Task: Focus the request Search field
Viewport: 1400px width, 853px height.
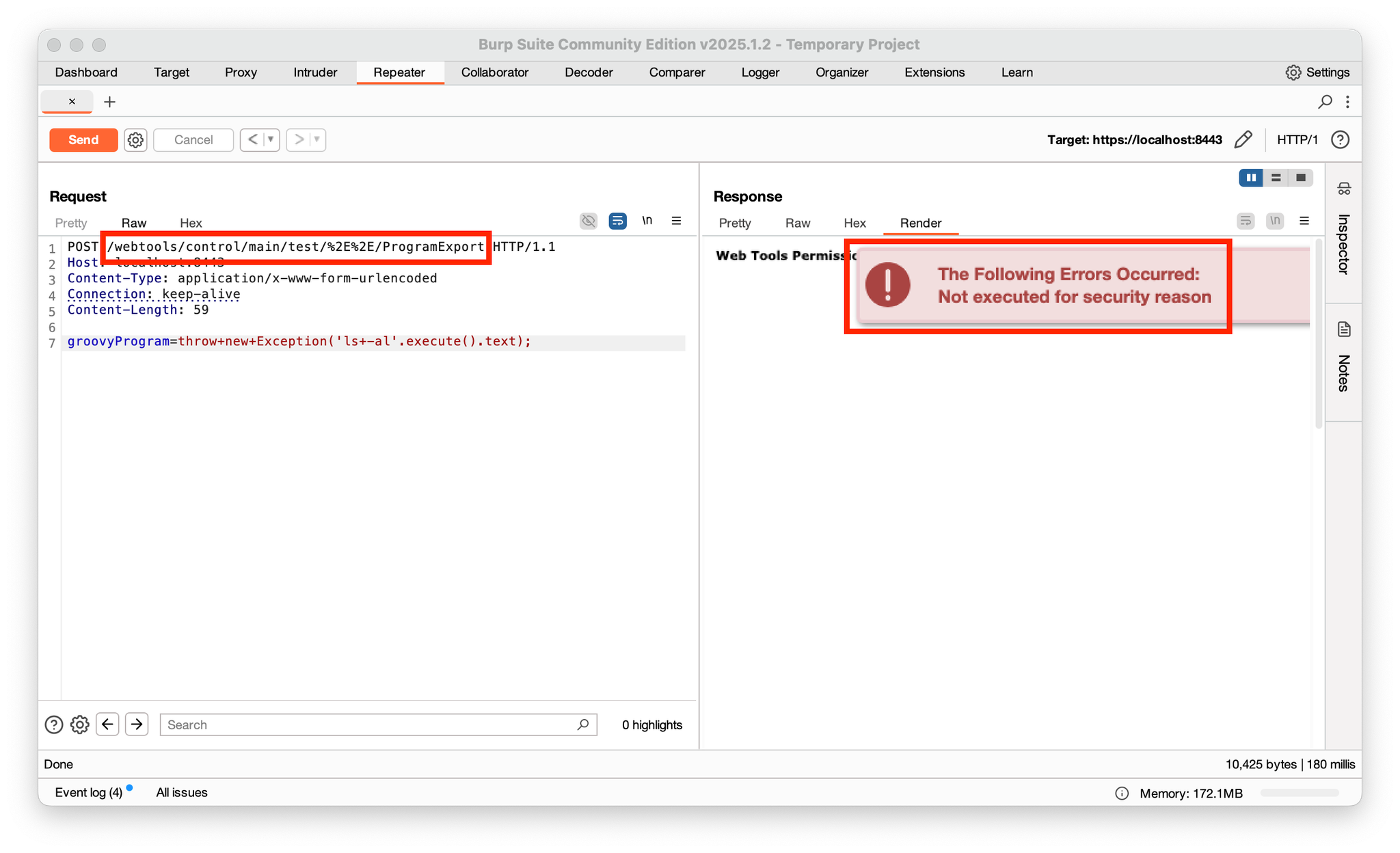Action: coord(378,725)
